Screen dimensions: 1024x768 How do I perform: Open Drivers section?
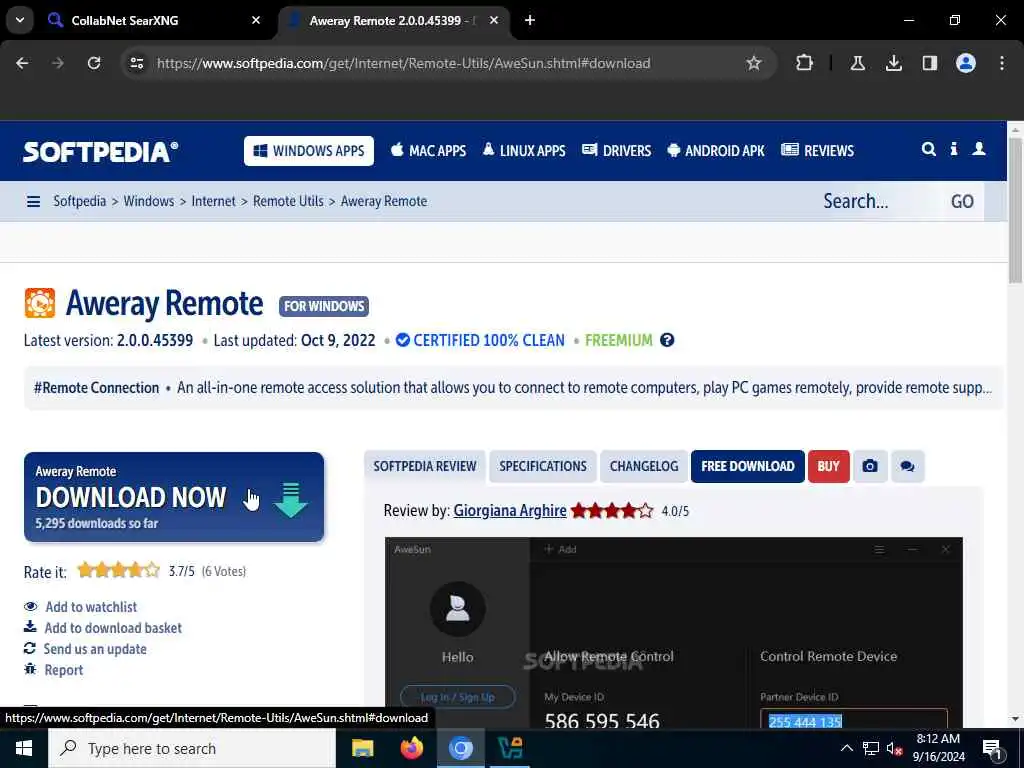[616, 151]
